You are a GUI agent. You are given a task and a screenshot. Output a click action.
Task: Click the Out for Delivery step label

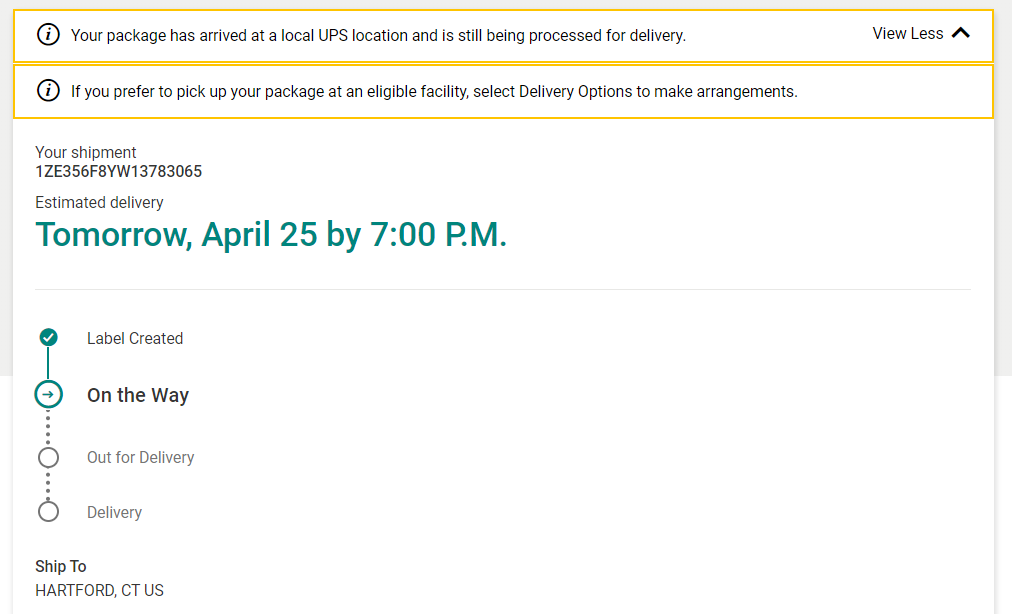pos(140,457)
